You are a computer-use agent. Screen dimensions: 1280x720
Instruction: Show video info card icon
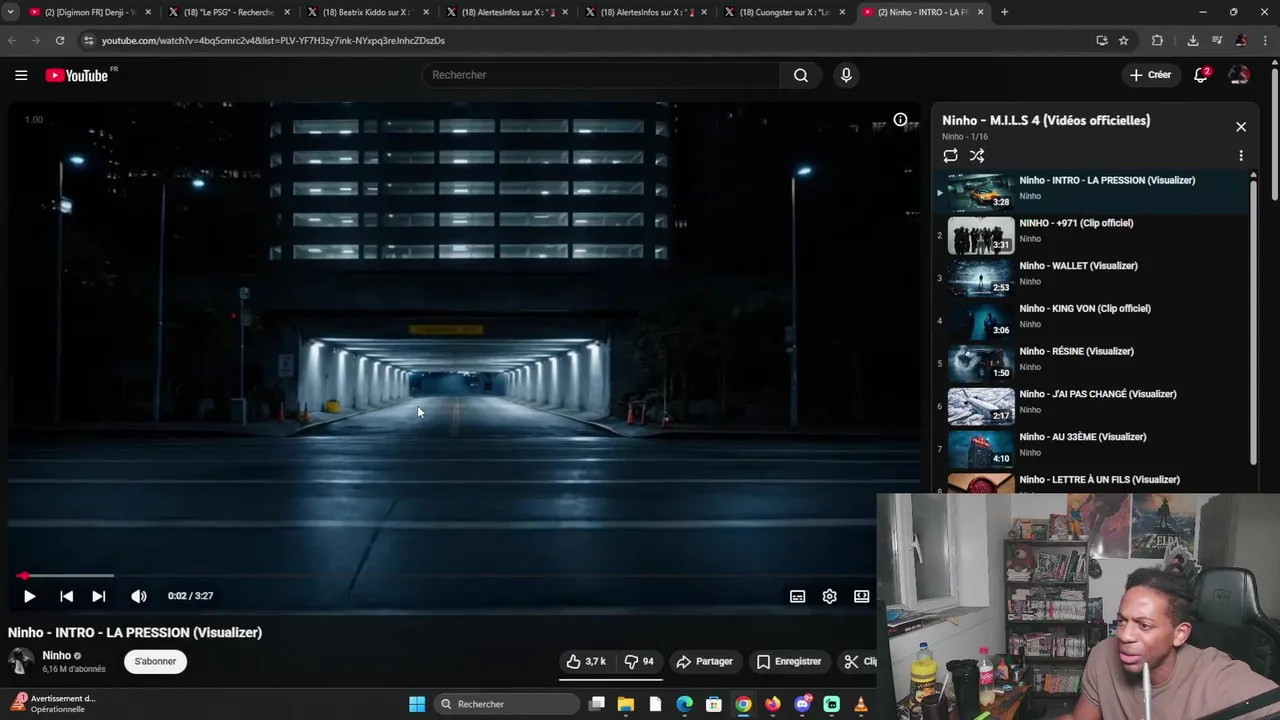pyautogui.click(x=900, y=120)
